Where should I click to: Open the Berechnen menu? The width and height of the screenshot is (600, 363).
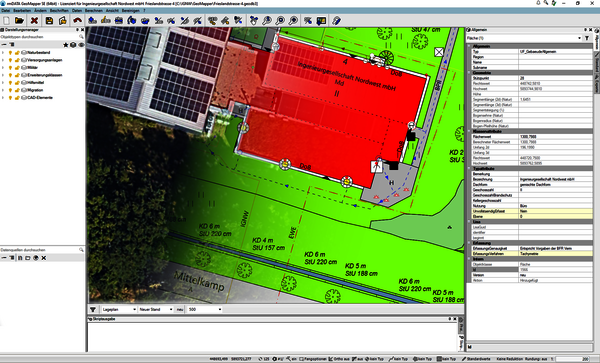(93, 11)
